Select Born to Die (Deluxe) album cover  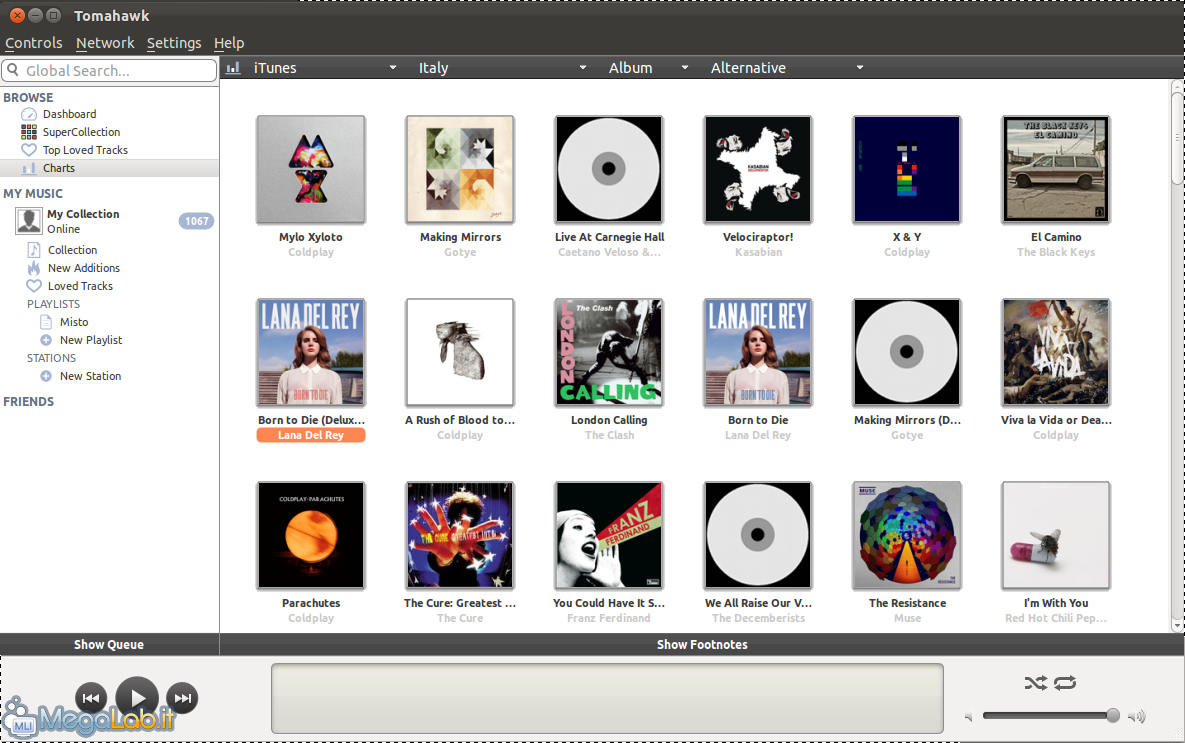(311, 352)
